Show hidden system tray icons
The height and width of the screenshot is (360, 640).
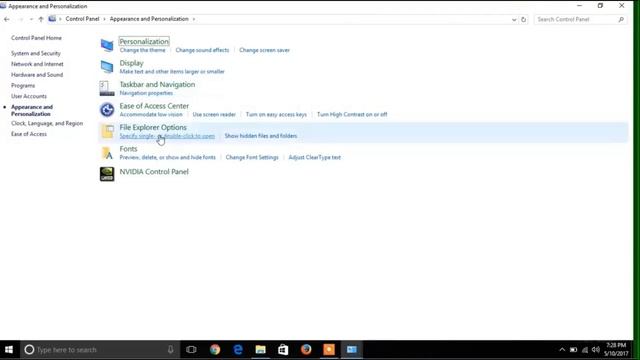pos(562,350)
